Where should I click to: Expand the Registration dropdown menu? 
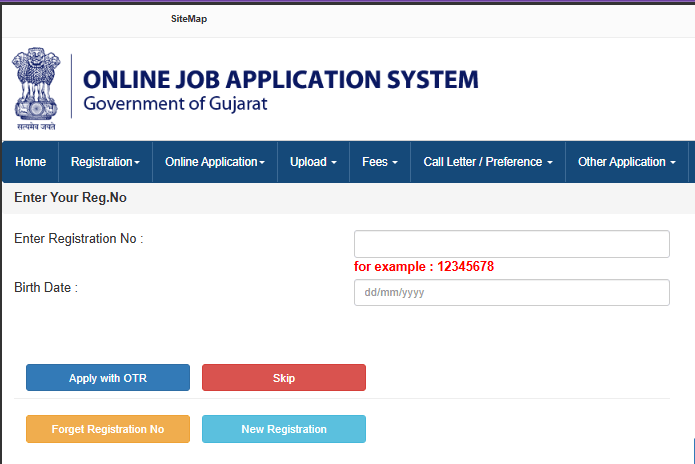coord(105,162)
